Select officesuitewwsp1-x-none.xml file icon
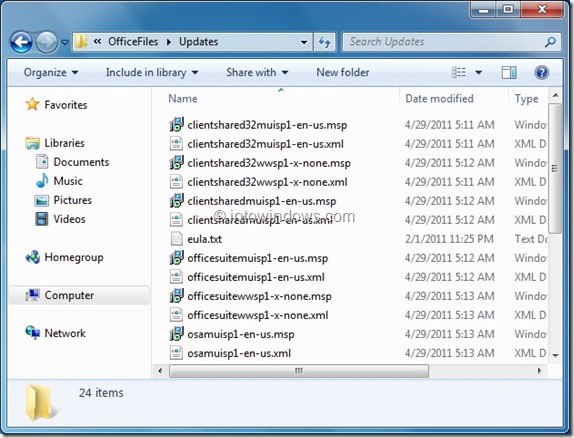This screenshot has width=574, height=438. coord(176,315)
